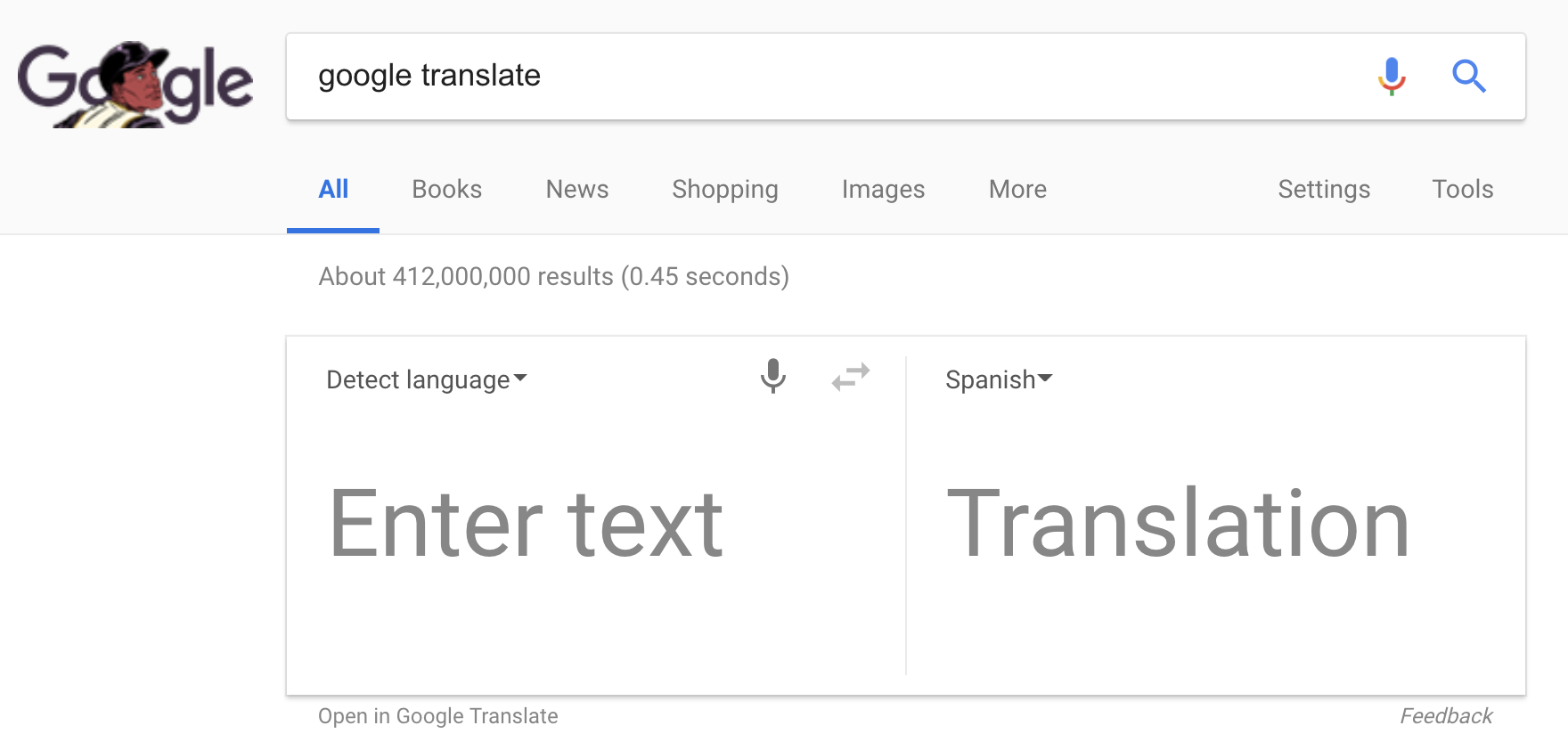1568x750 pixels.
Task: Switch to the Books tab
Action: point(446,190)
